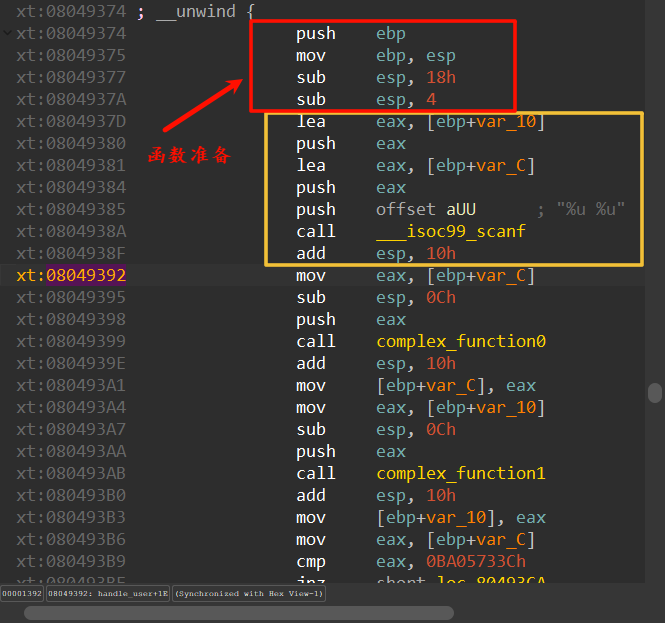
Task: Click the 10h operand at line 0804938F
Action: [x=441, y=254]
